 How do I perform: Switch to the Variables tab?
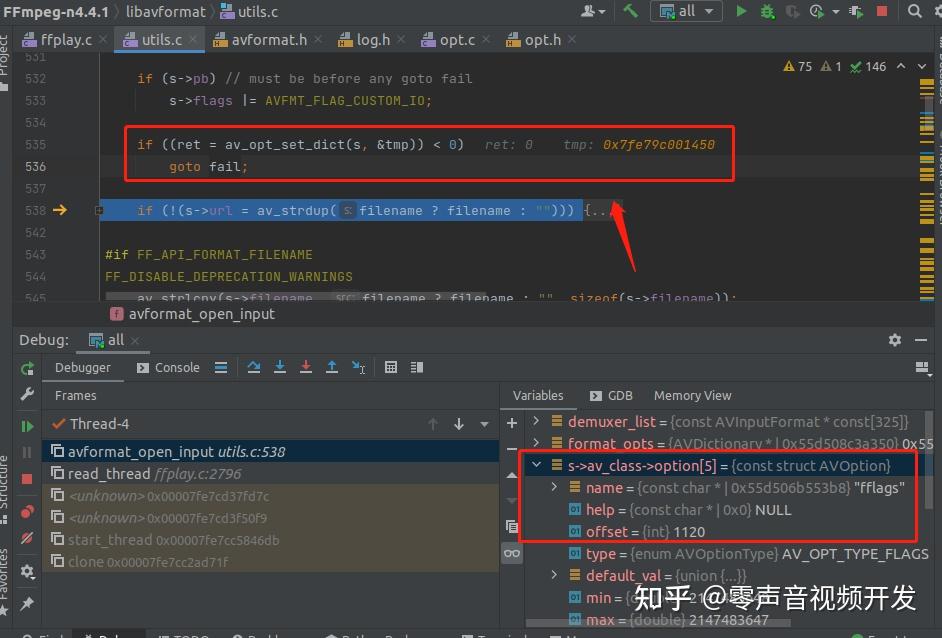538,396
